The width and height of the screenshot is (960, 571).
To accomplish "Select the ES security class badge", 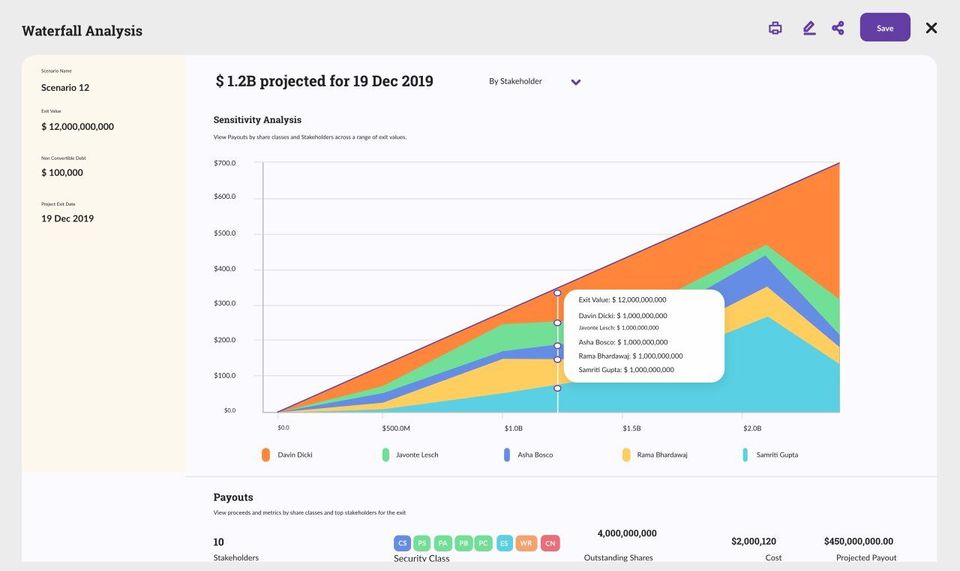I will [504, 543].
